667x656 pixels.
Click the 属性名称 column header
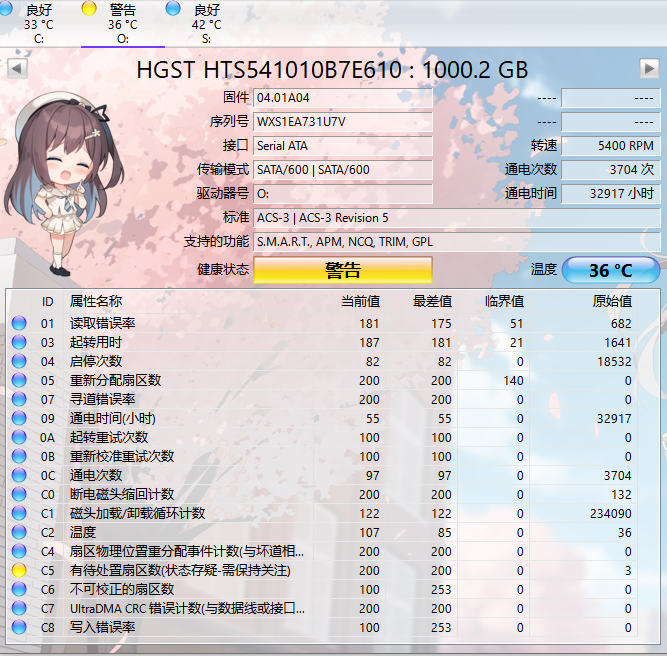coord(96,301)
